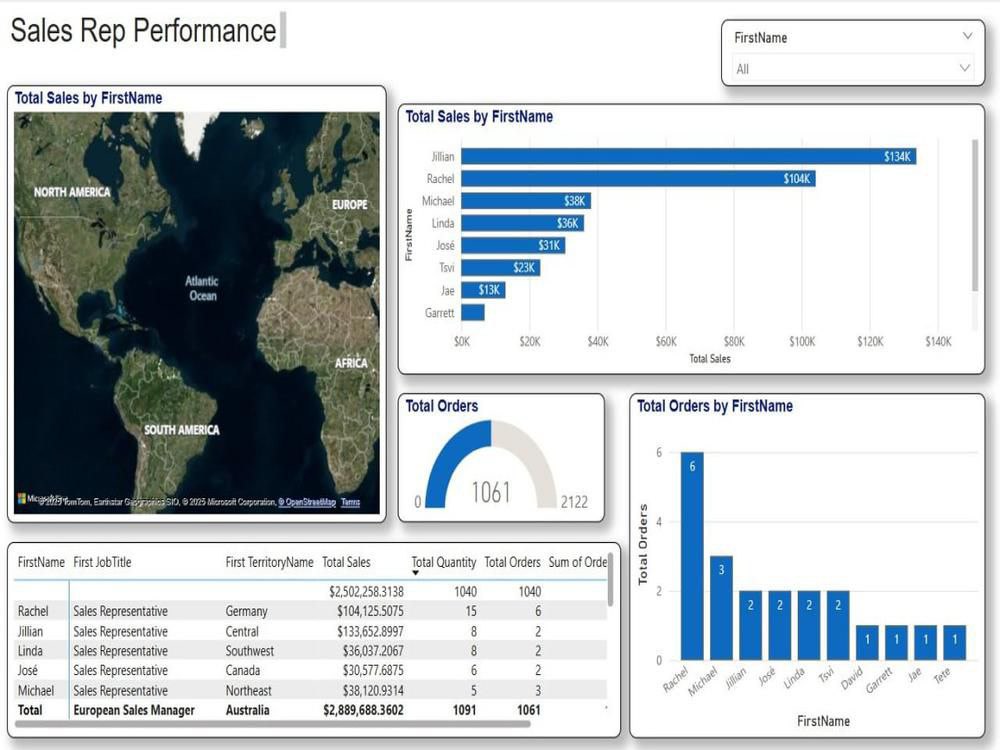Click the Total Quantity sort arrow indicator
The image size is (1000, 750).
tap(415, 573)
